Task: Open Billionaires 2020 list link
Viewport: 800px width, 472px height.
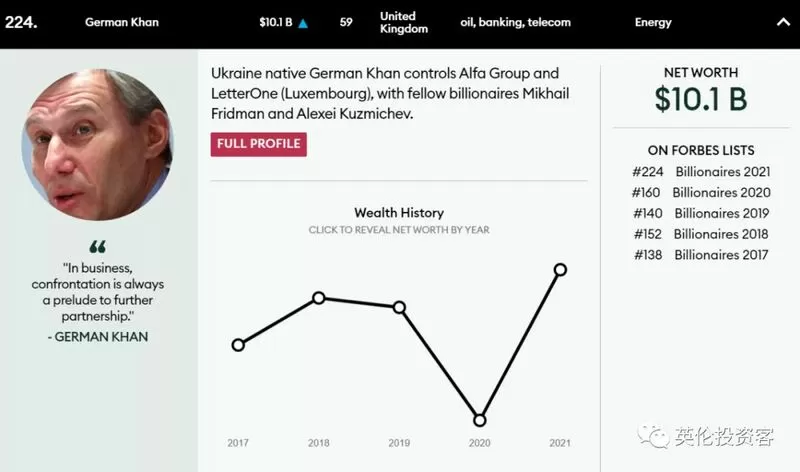Action: 721,193
